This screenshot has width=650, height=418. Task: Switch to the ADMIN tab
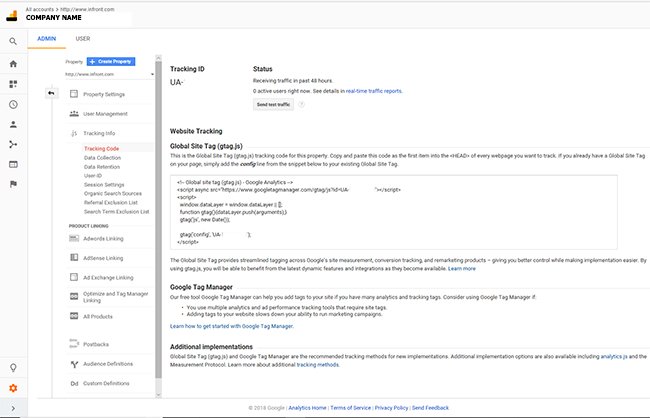46,39
